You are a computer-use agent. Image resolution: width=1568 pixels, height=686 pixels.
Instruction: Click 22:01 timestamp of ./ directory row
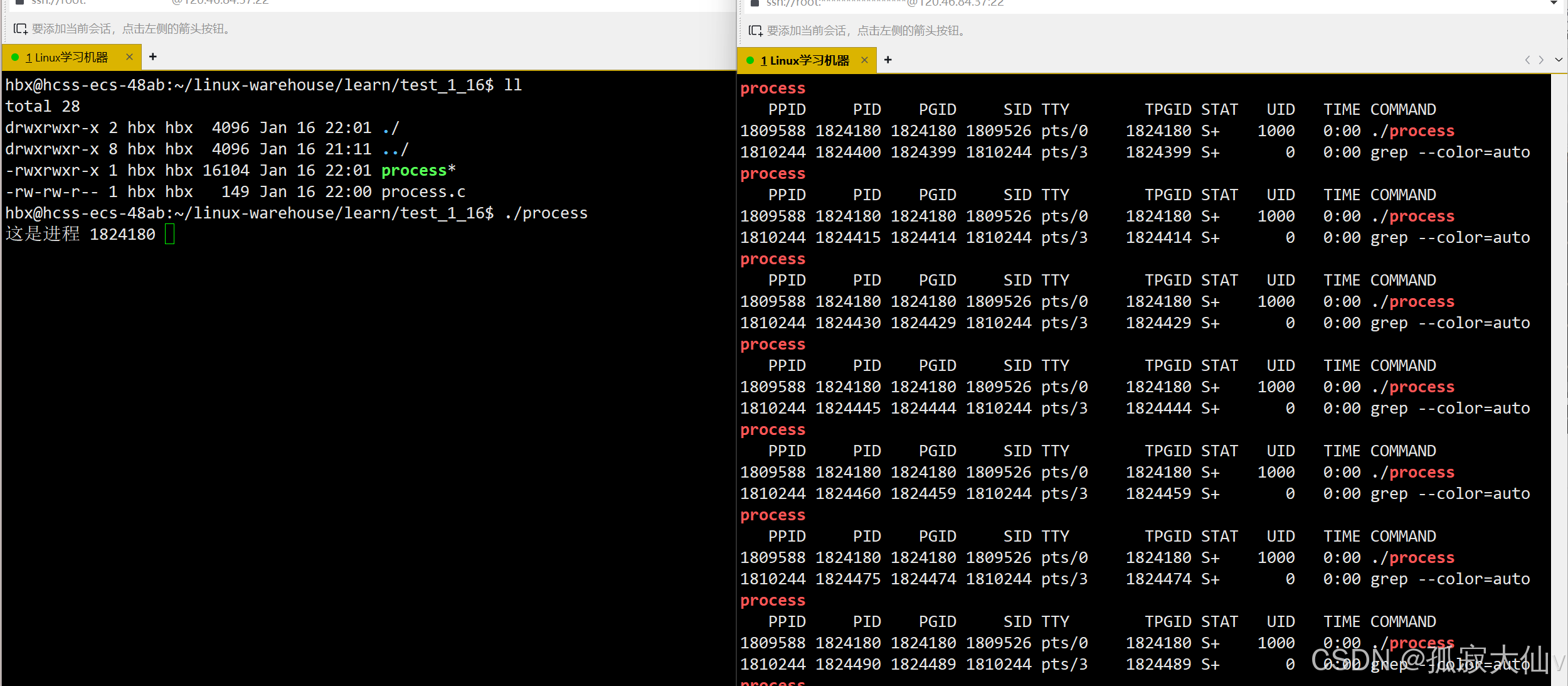(x=348, y=127)
